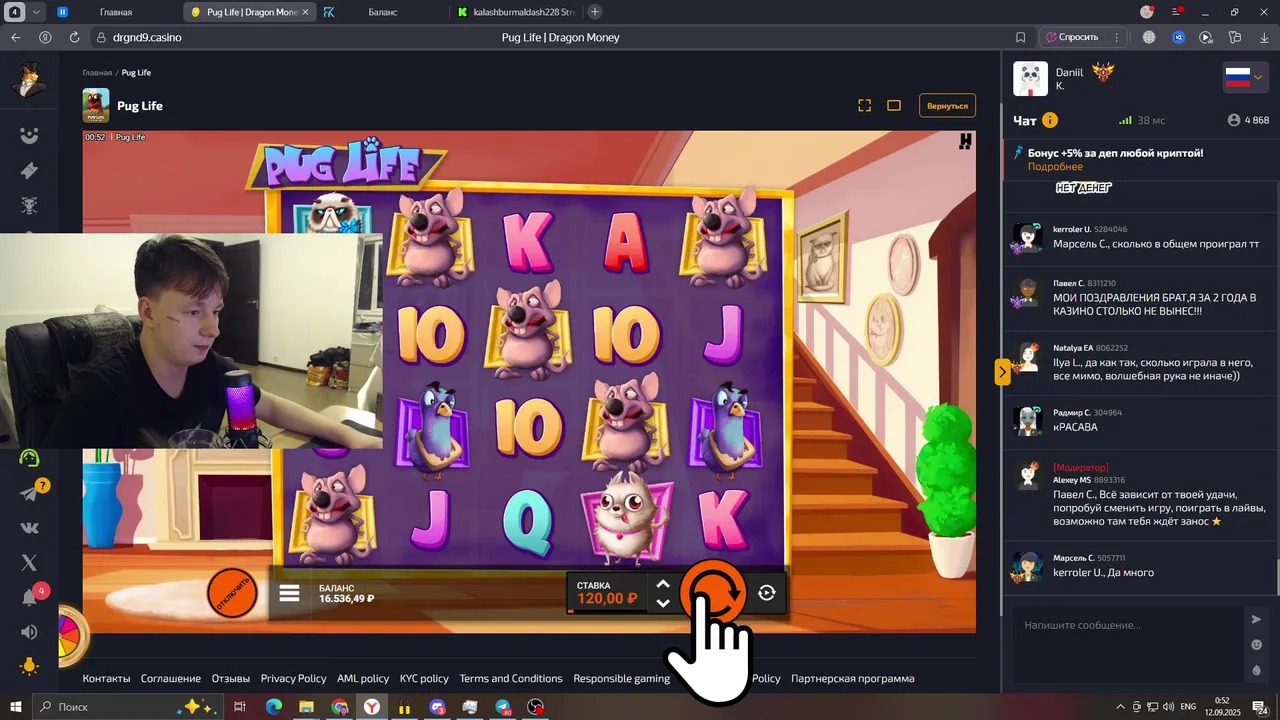Click the user avatar of Daniil K.

click(1030, 79)
